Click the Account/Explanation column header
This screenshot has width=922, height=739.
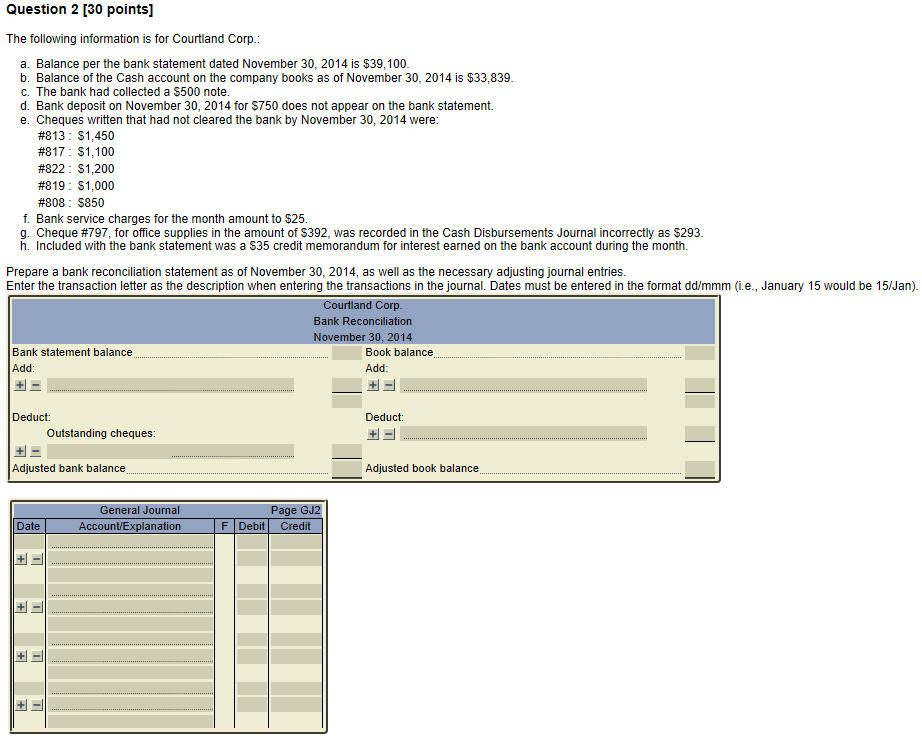[130, 526]
